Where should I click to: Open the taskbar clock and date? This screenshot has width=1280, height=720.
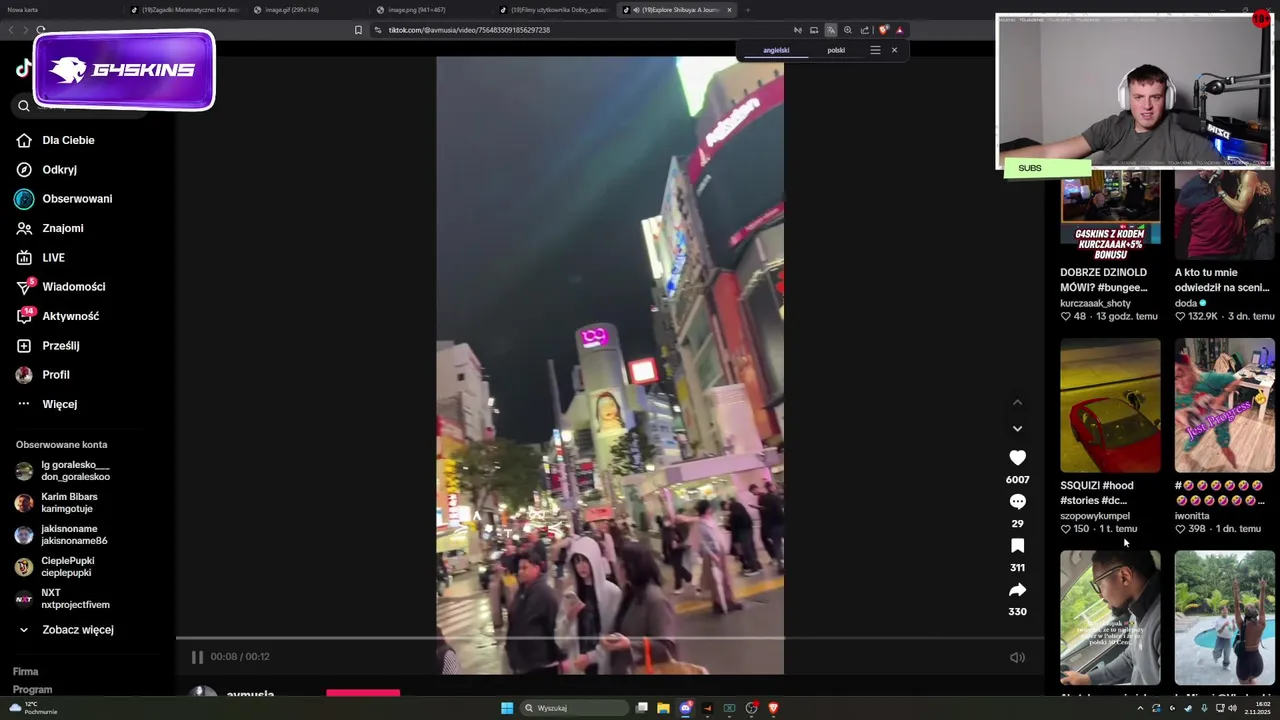point(1256,708)
